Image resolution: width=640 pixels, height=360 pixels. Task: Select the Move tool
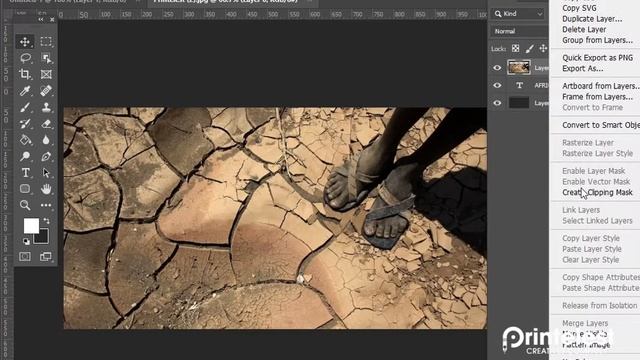pos(25,42)
